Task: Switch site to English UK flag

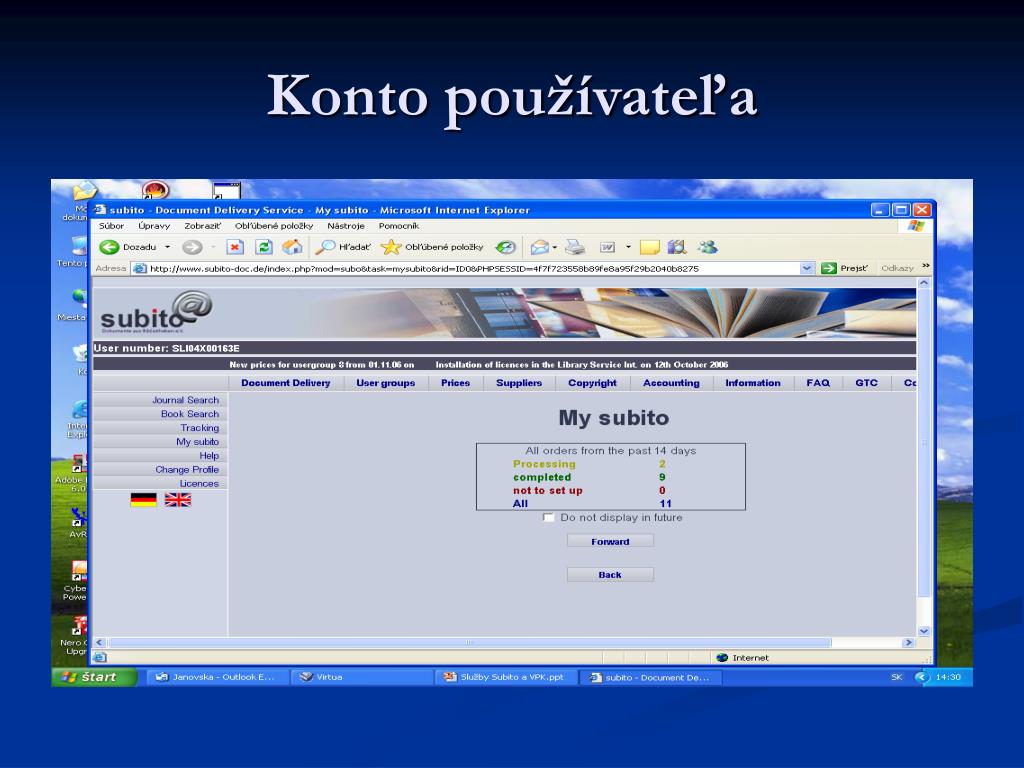Action: (x=178, y=500)
